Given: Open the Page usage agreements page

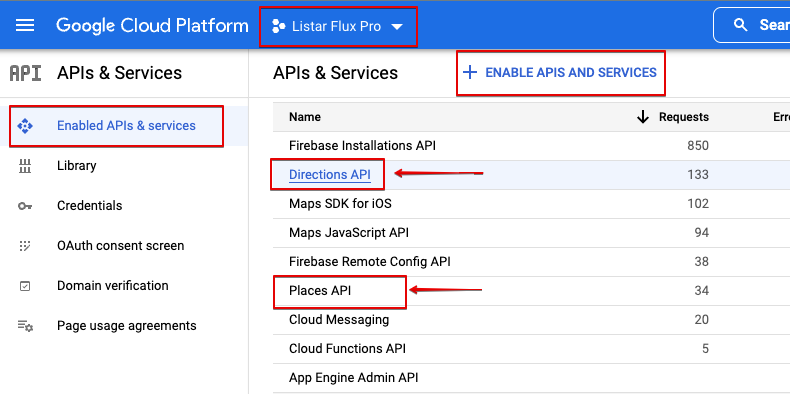Looking at the screenshot, I should tap(126, 325).
